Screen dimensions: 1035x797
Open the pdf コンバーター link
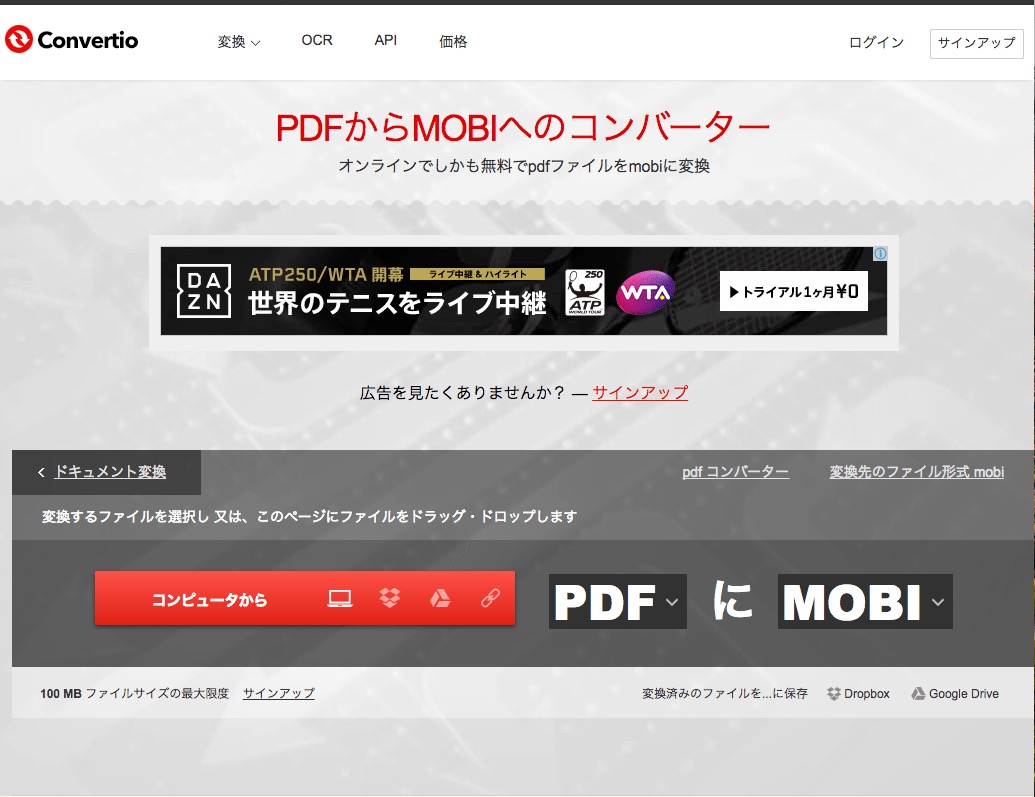coord(735,472)
